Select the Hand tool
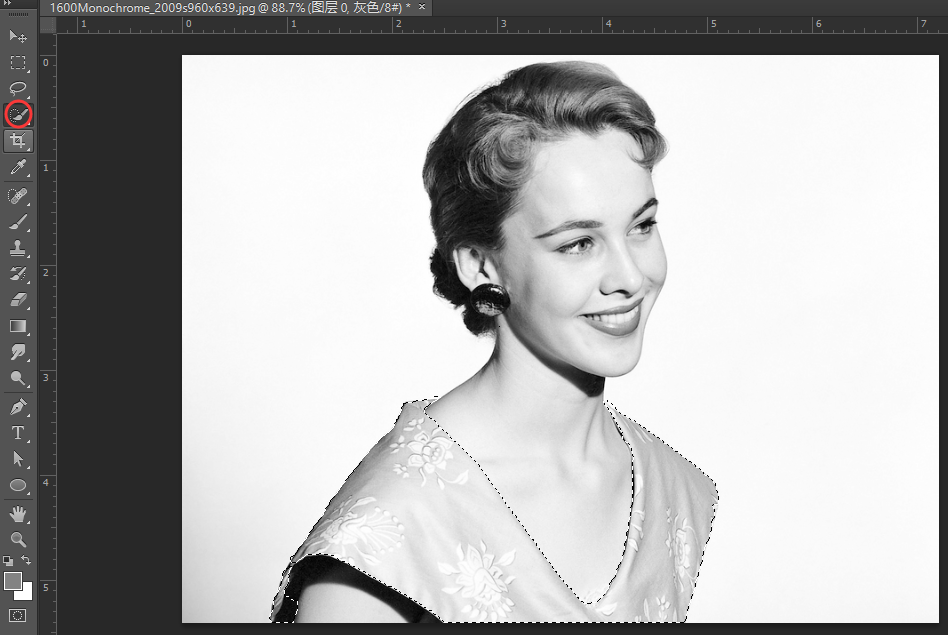This screenshot has height=635, width=948. (x=18, y=514)
